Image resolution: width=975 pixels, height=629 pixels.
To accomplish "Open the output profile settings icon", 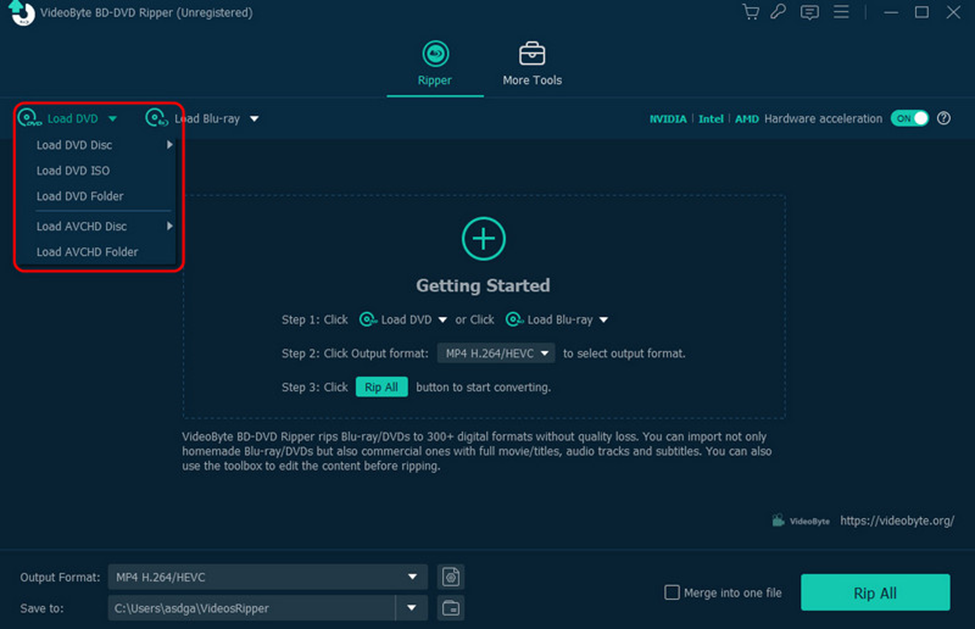I will click(x=451, y=577).
